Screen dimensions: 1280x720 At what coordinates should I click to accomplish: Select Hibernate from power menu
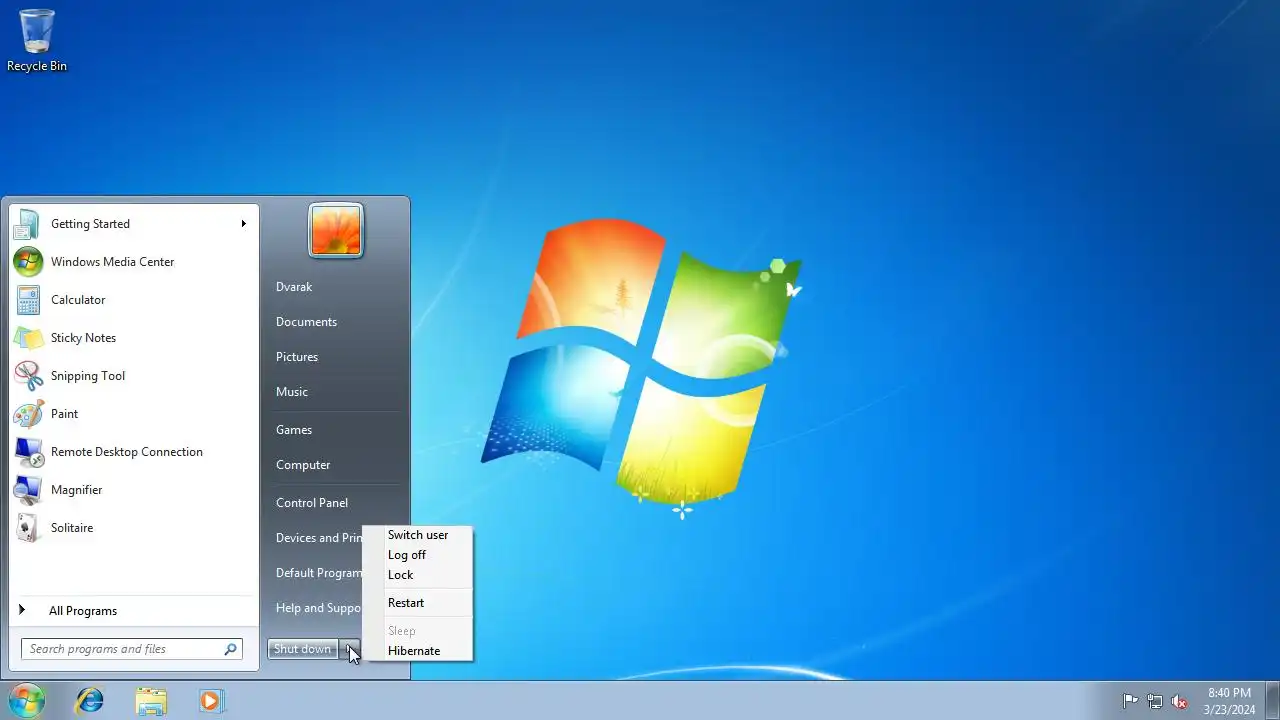417,651
